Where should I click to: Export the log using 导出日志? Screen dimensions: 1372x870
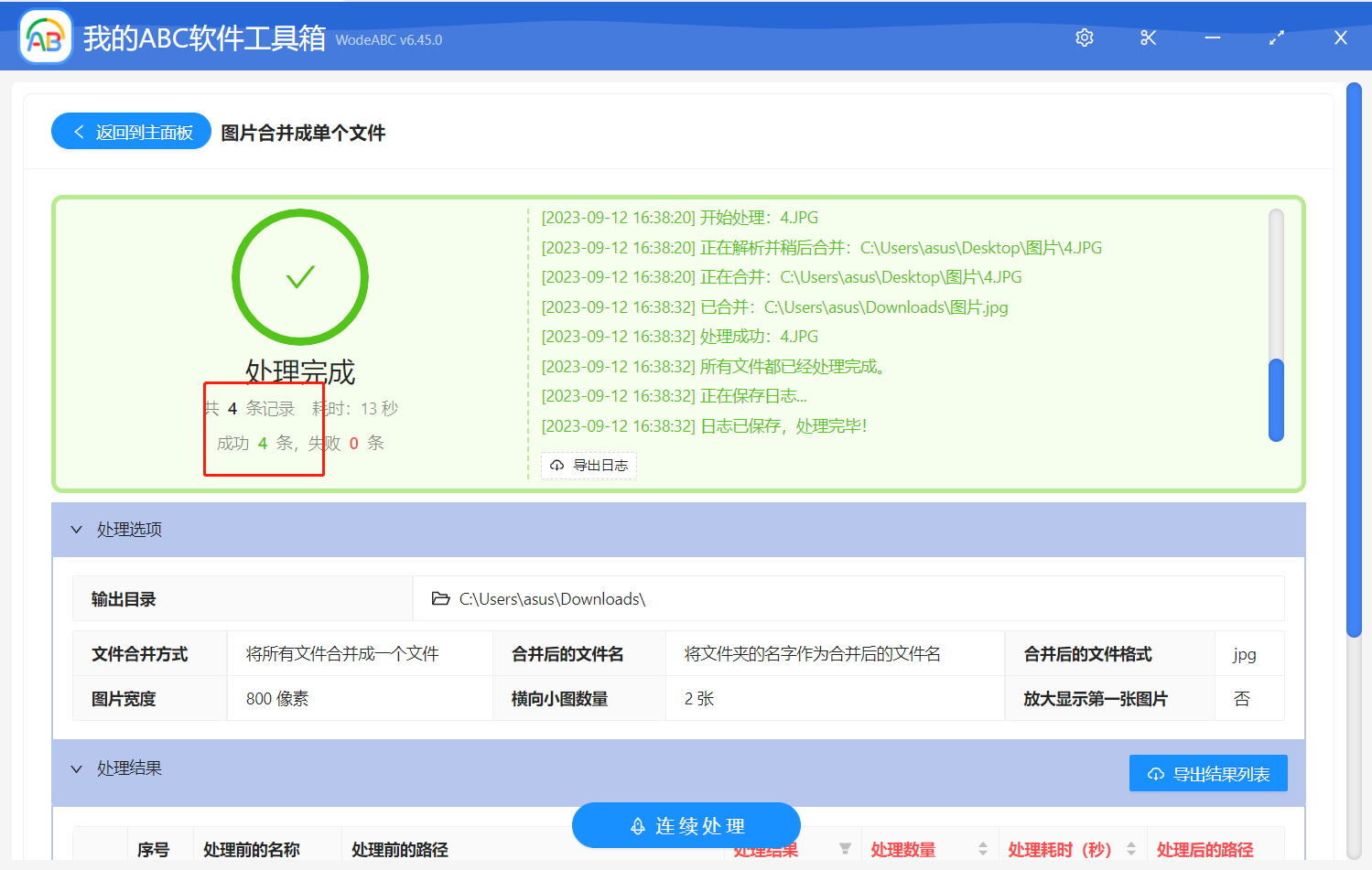pyautogui.click(x=589, y=466)
